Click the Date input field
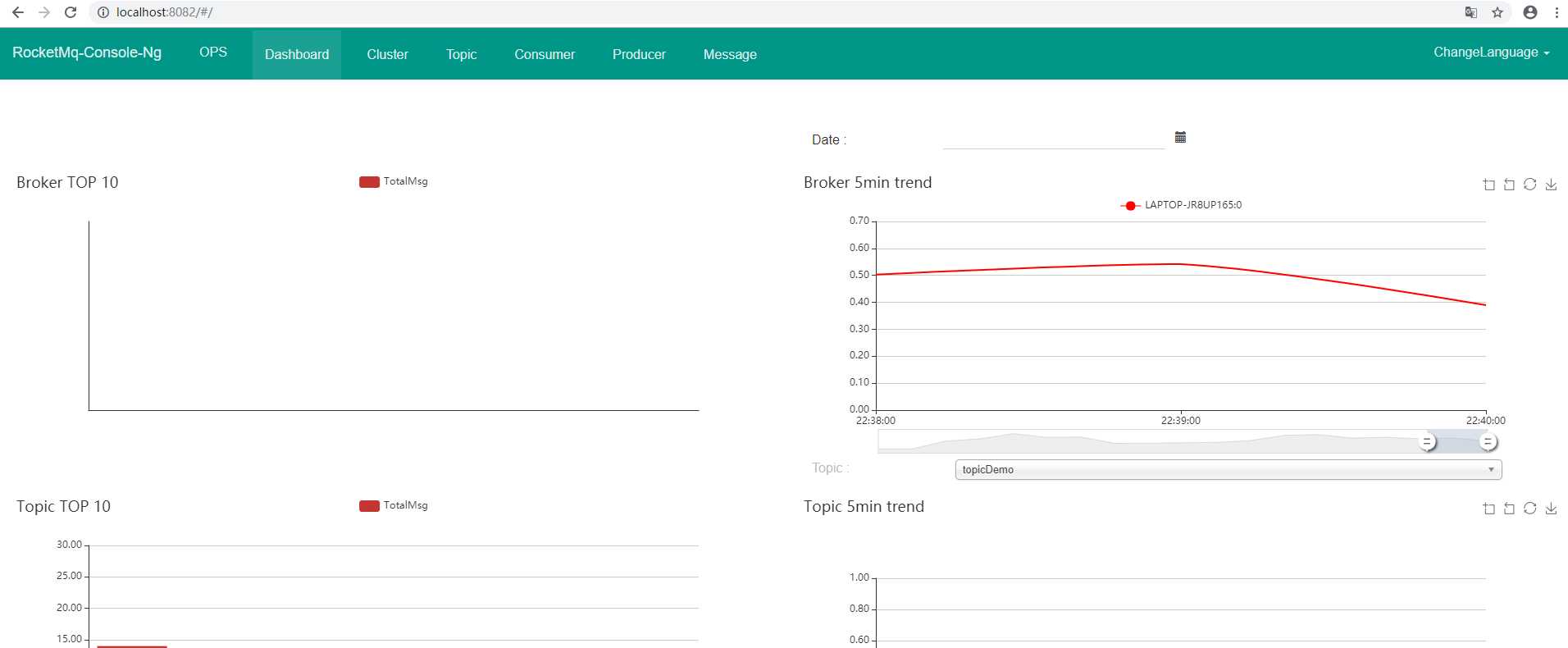The image size is (1568, 648). click(x=1054, y=139)
